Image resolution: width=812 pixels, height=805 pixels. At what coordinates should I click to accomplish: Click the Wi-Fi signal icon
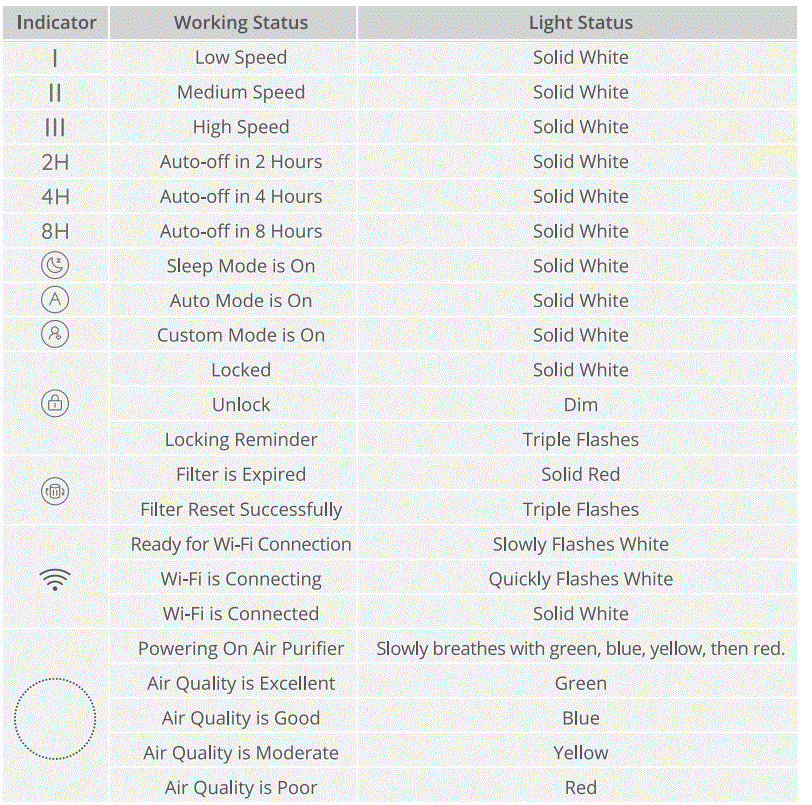[x=55, y=579]
